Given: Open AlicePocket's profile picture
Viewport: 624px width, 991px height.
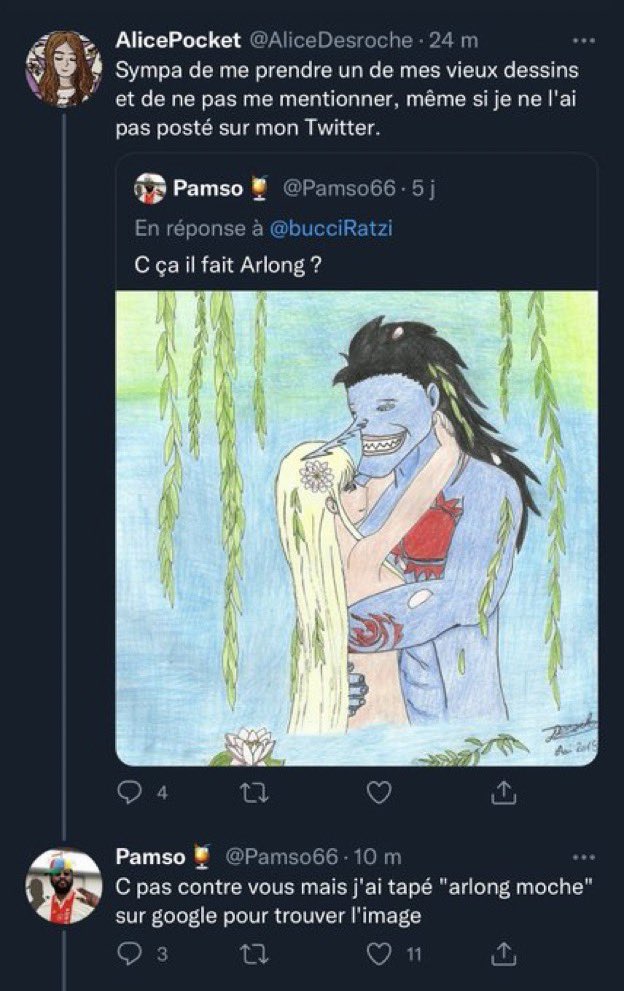Looking at the screenshot, I should click(x=64, y=68).
